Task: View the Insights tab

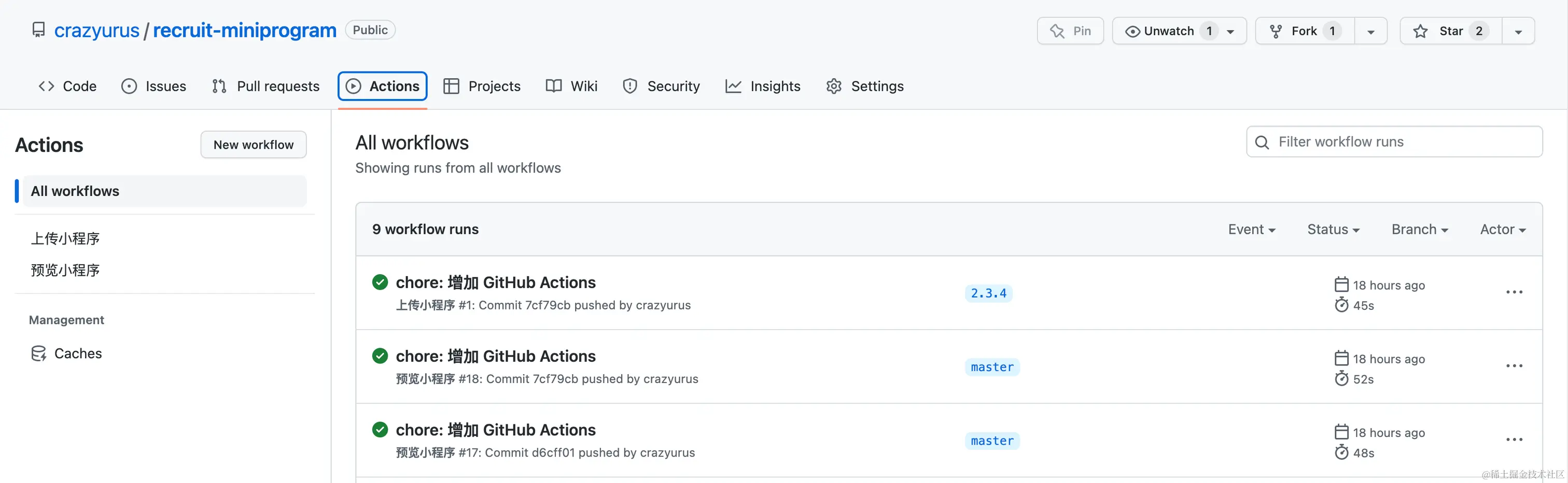Action: point(763,87)
